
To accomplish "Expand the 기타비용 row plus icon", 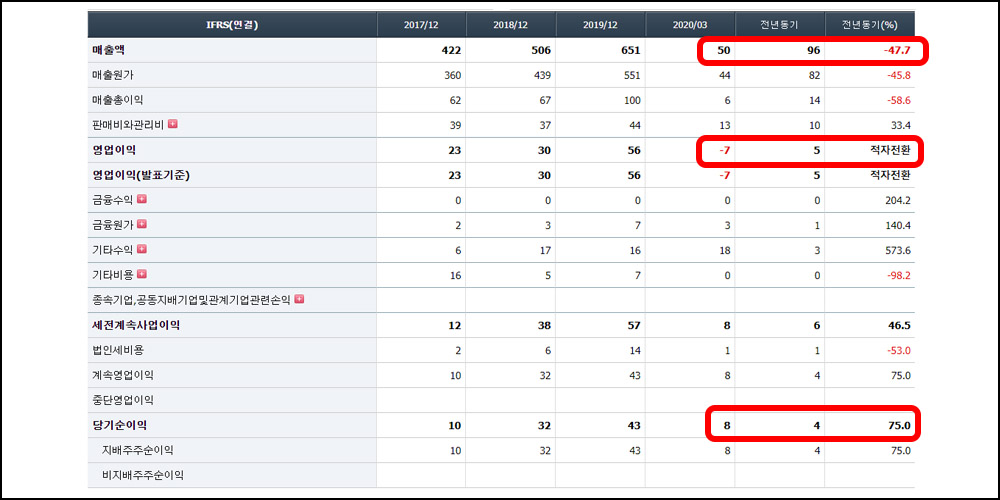I will click(142, 274).
